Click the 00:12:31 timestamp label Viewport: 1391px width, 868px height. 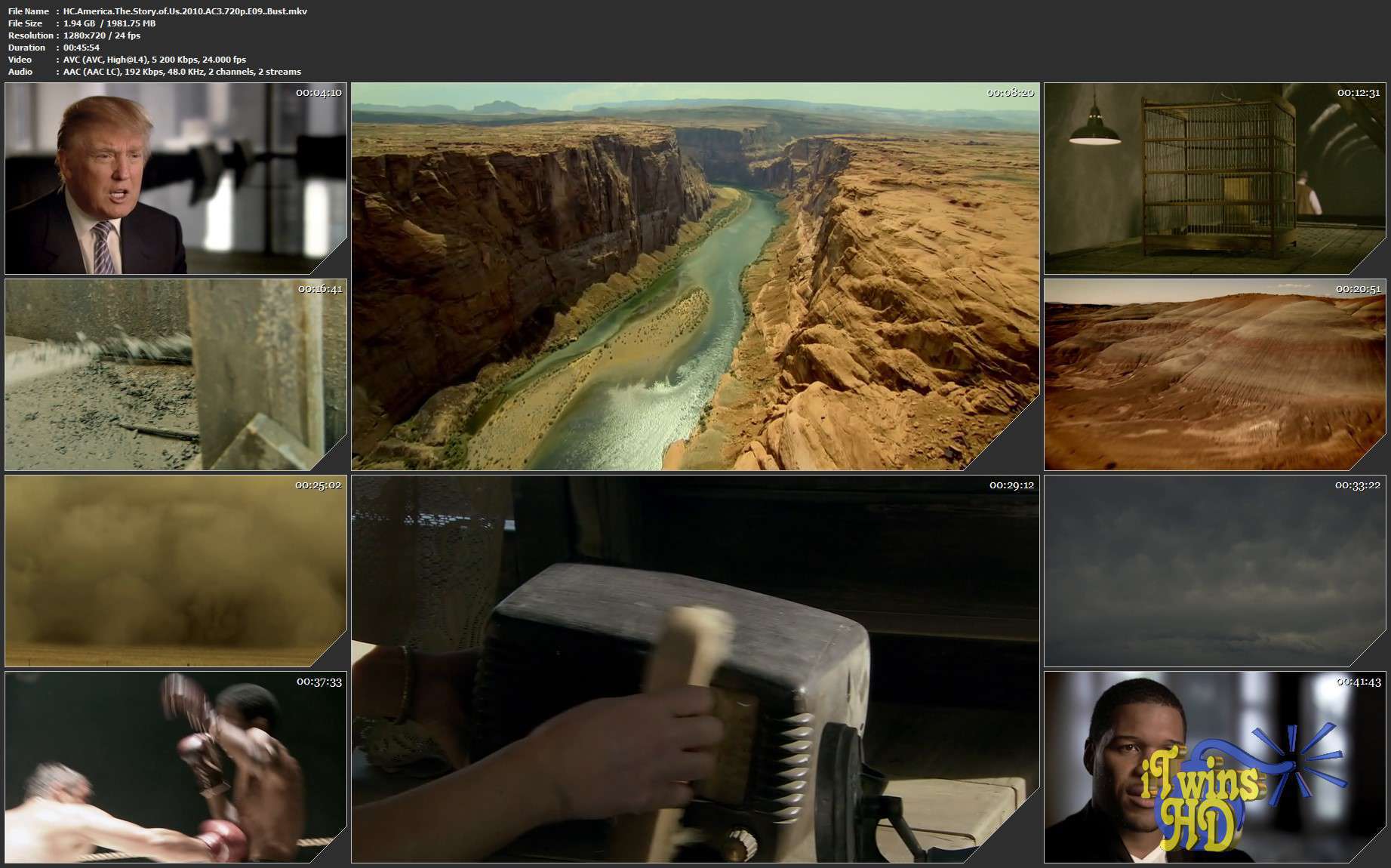[x=1359, y=93]
